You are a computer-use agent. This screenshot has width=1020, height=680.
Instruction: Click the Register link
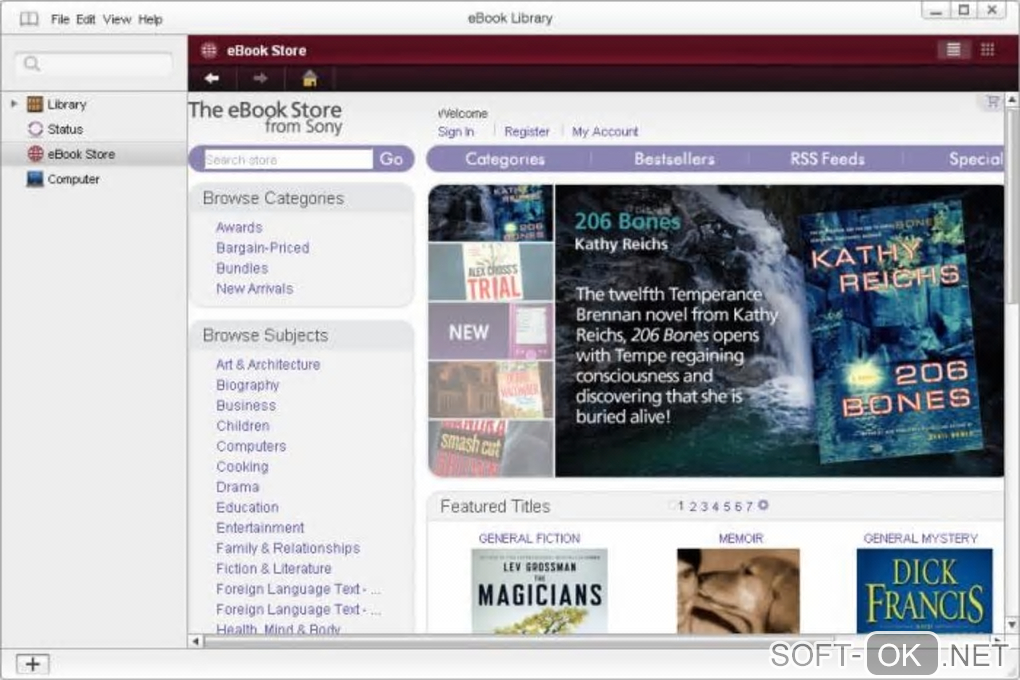coord(527,131)
